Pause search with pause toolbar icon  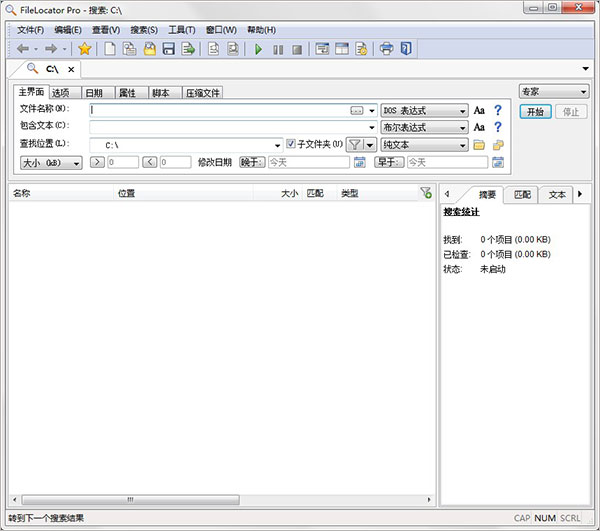point(278,49)
